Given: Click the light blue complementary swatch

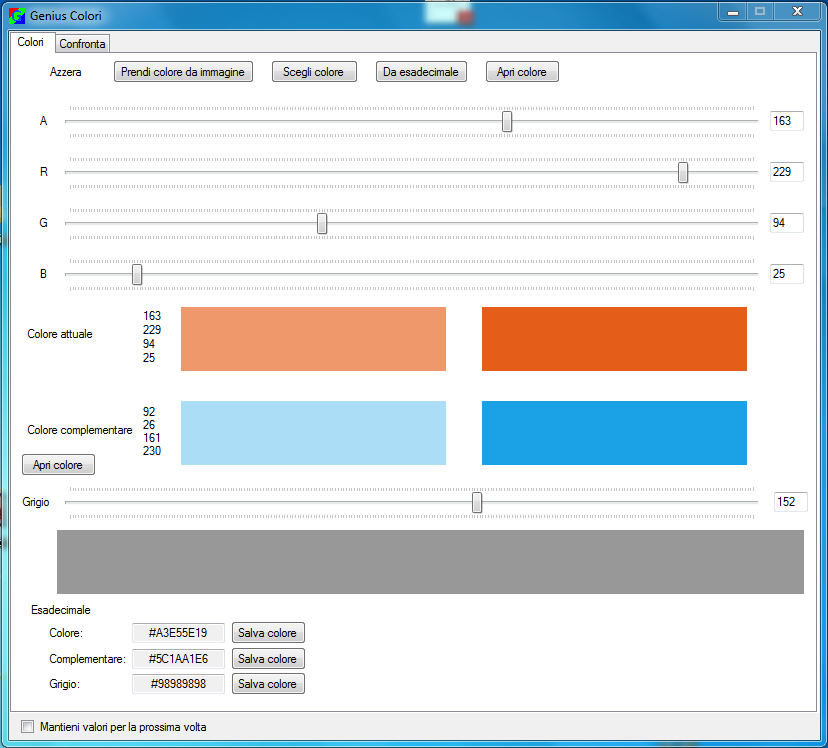Looking at the screenshot, I should 313,433.
